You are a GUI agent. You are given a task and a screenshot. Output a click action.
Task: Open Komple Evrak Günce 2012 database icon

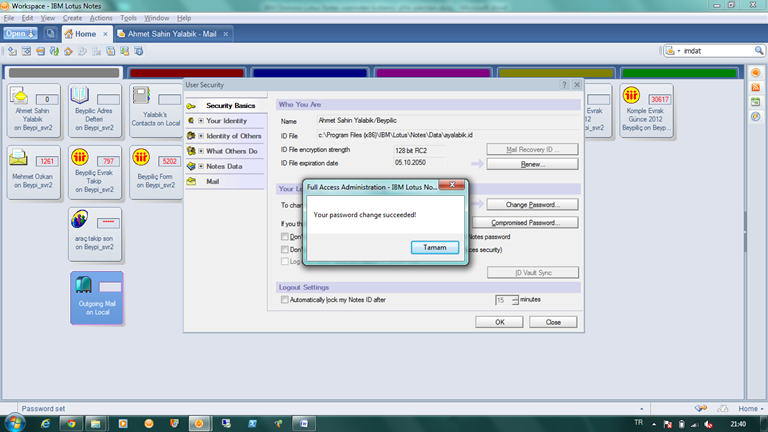646,110
